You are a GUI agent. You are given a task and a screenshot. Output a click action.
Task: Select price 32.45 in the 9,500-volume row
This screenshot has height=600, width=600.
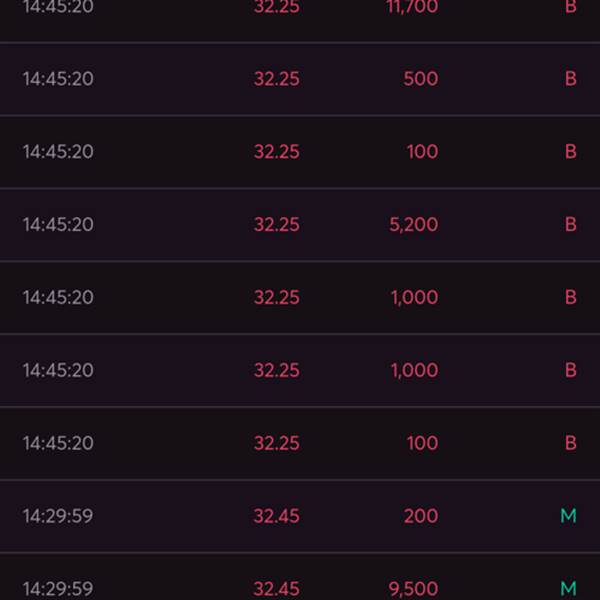(276, 589)
